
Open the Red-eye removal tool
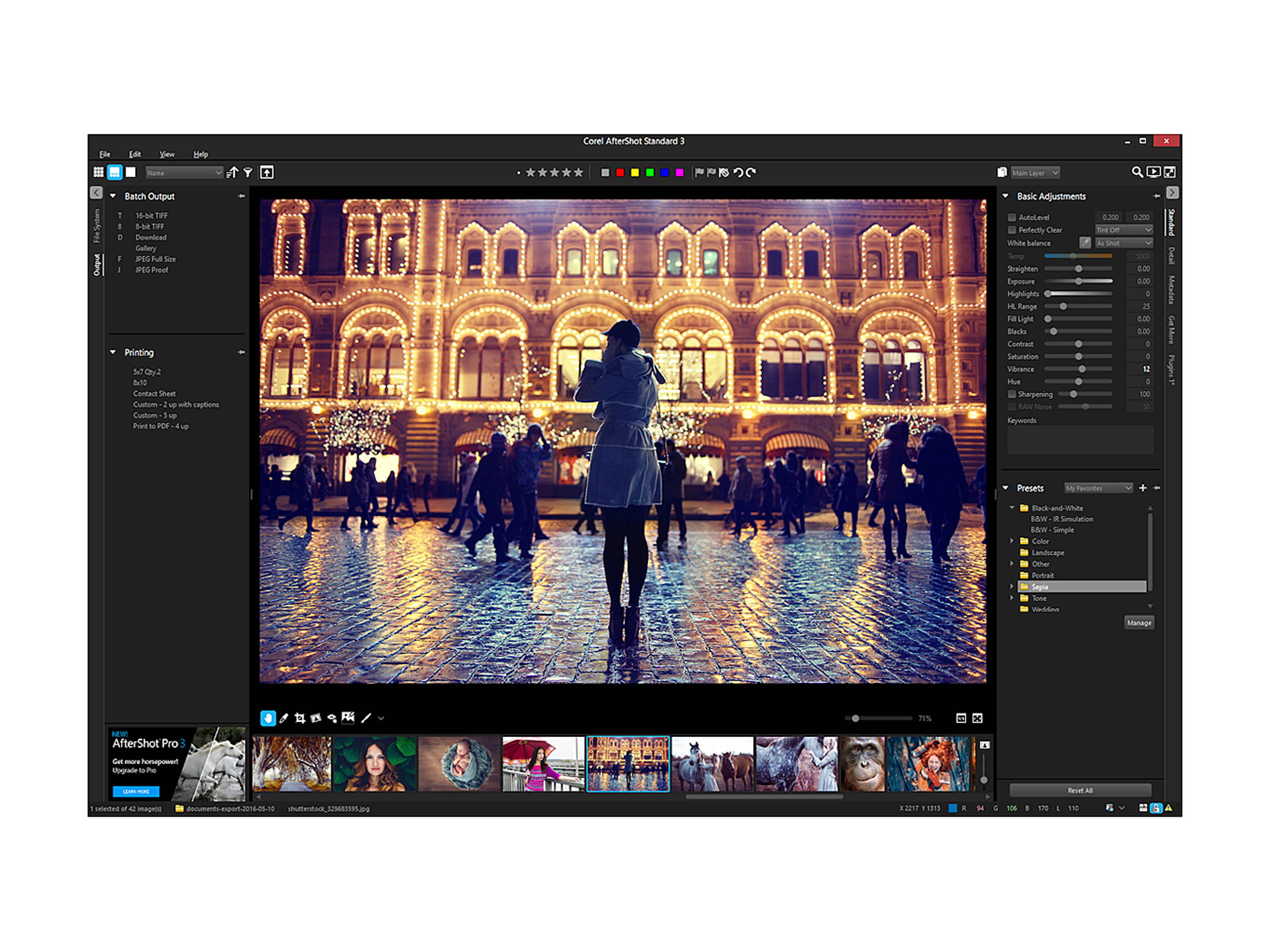(332, 718)
